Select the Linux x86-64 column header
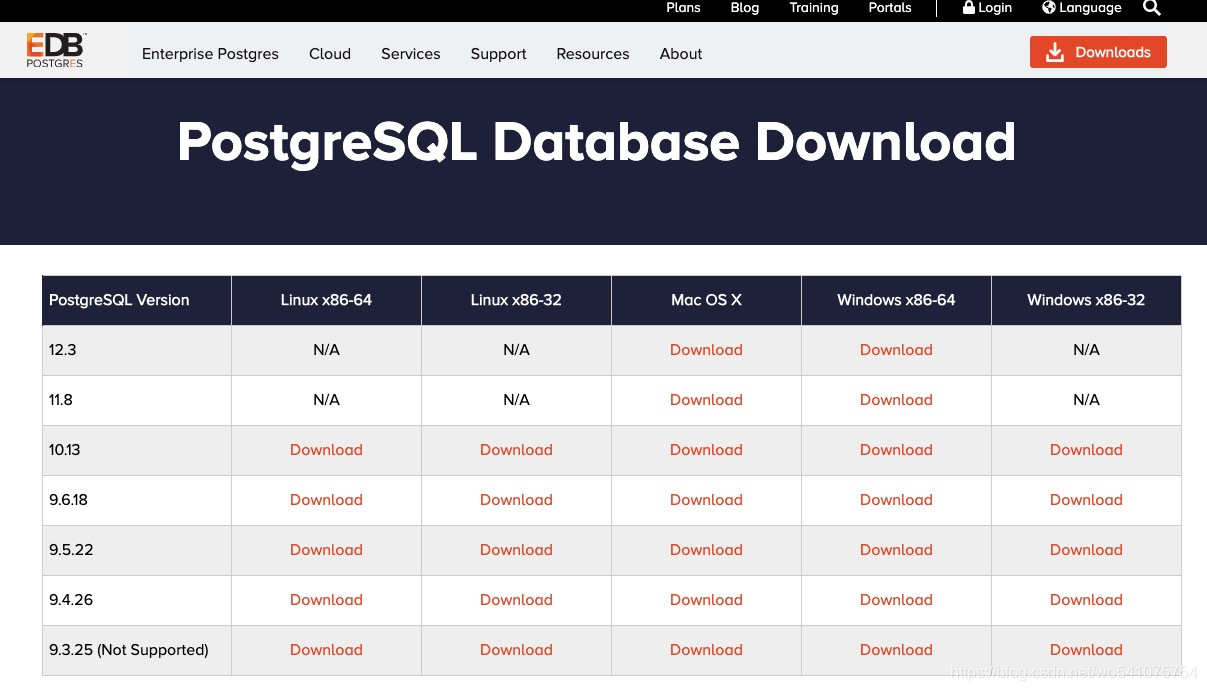Screen dimensions: 1207x691 (326, 300)
